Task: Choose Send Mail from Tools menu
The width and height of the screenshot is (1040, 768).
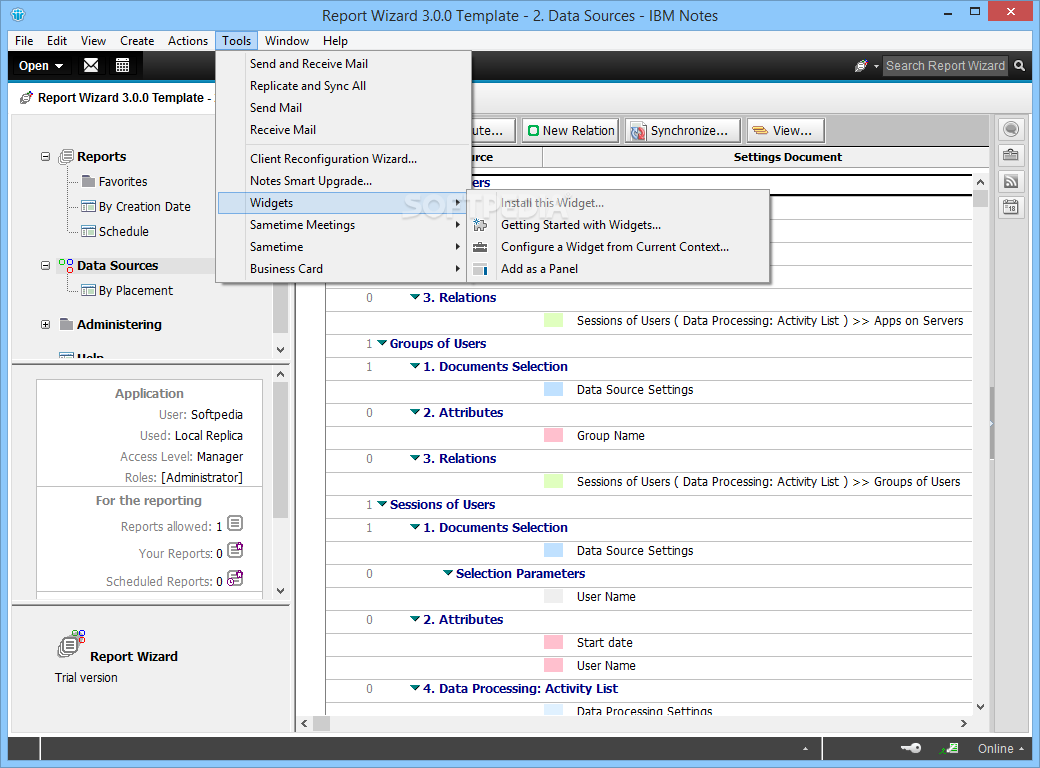Action: [344, 107]
